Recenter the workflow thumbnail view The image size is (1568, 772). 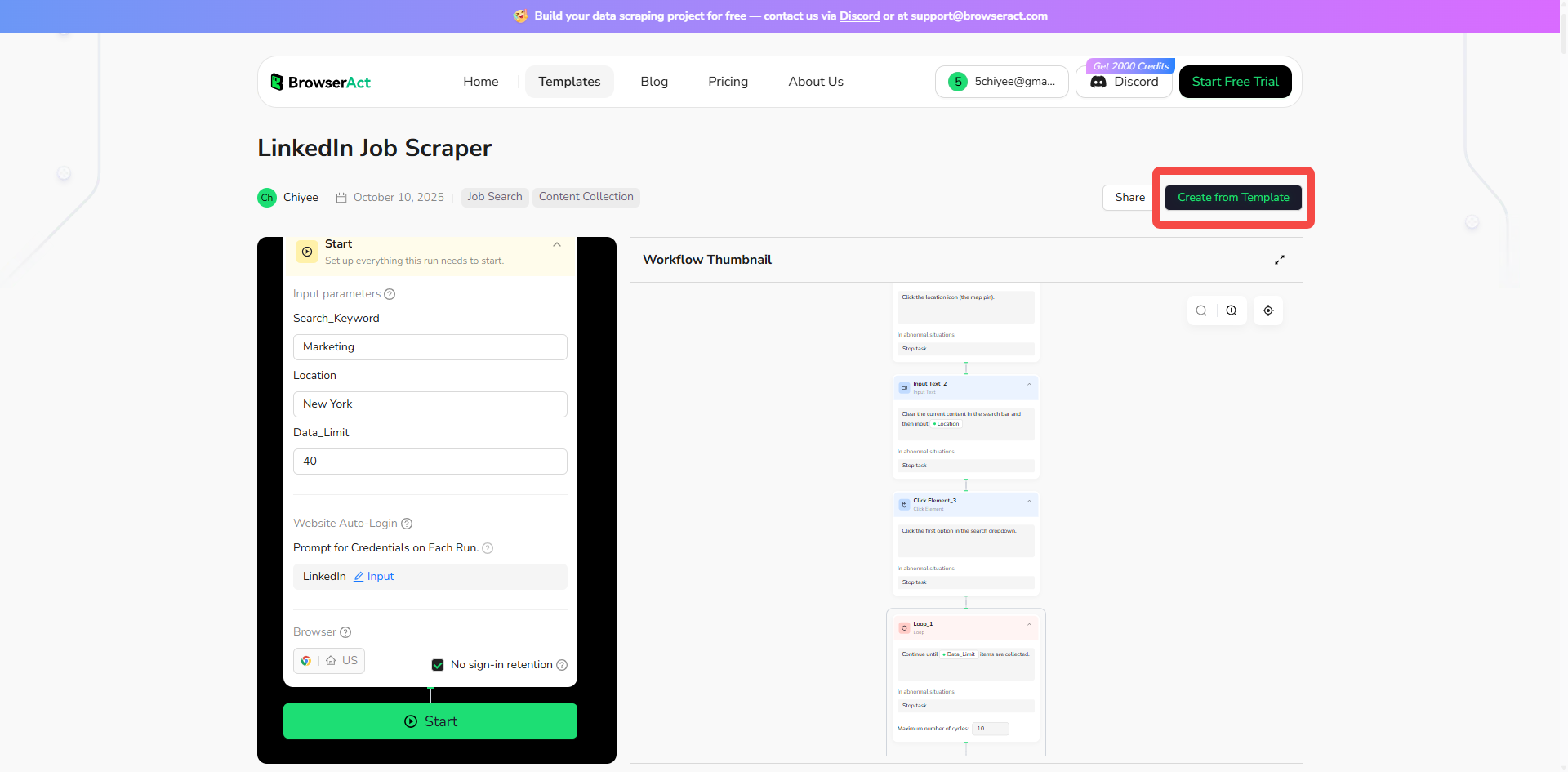1268,310
